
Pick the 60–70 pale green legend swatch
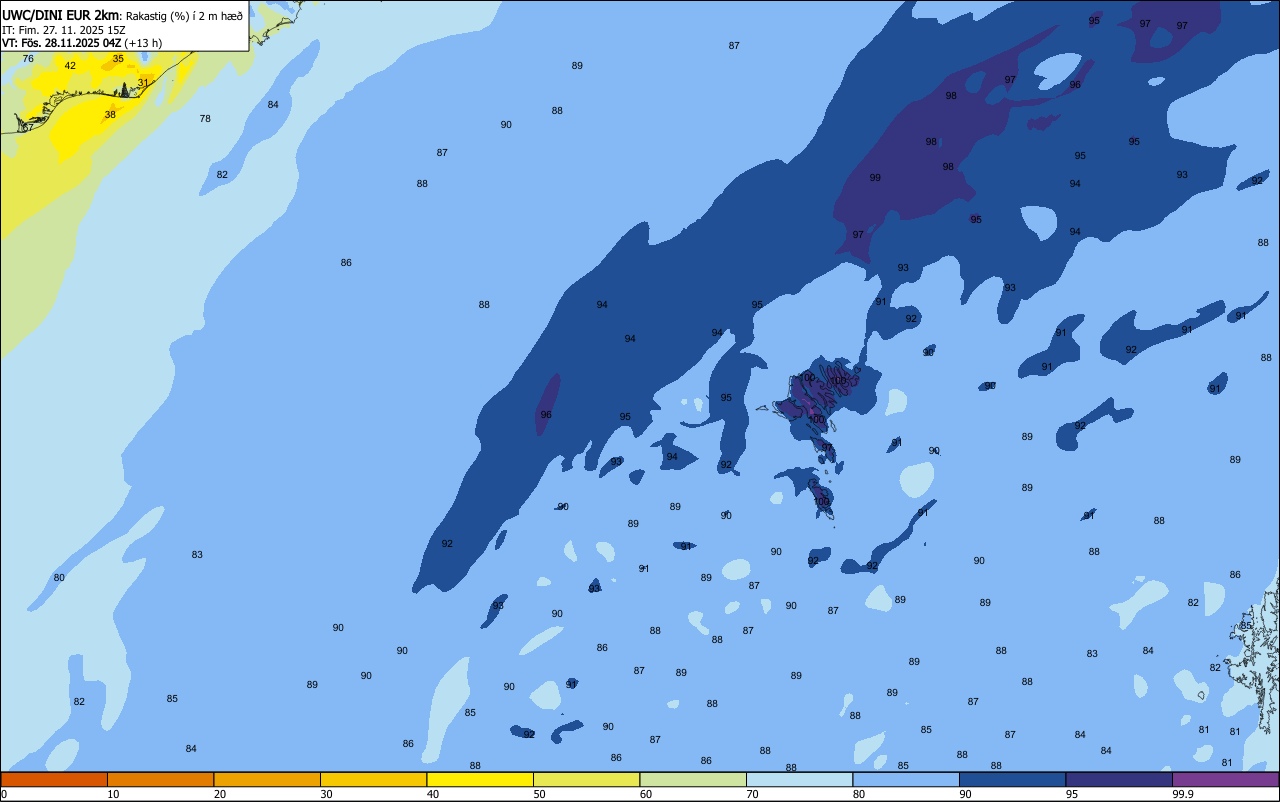(x=693, y=779)
